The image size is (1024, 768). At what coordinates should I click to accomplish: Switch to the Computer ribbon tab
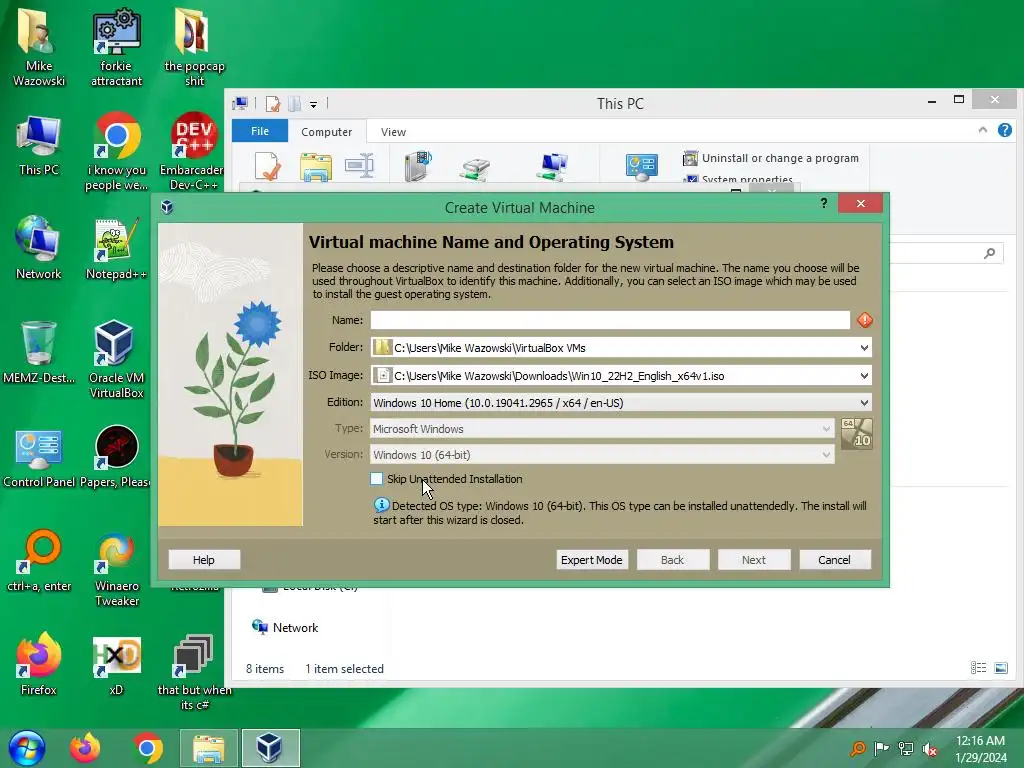[x=327, y=132]
